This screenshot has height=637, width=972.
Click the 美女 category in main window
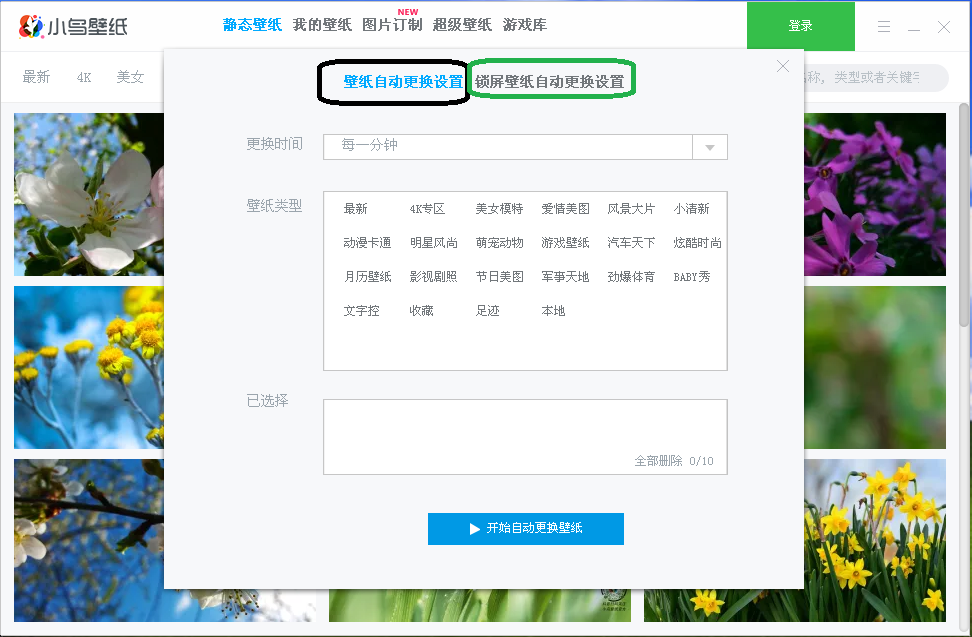[x=130, y=77]
